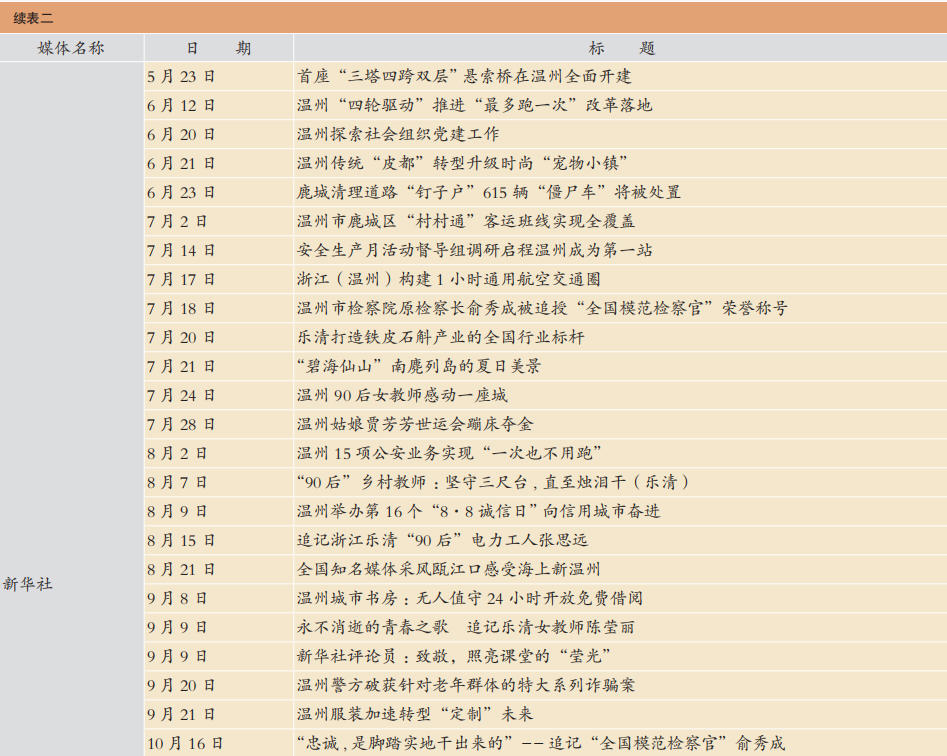
Task: Click the date cell "8月2日"
Action: [177, 453]
